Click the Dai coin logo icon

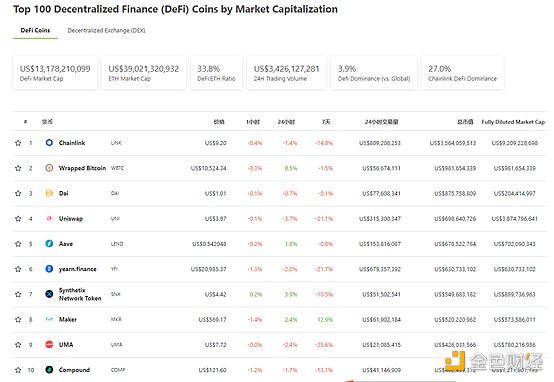[49, 193]
